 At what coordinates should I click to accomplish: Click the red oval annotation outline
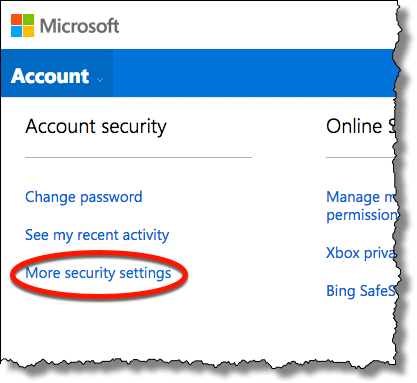click(x=99, y=255)
